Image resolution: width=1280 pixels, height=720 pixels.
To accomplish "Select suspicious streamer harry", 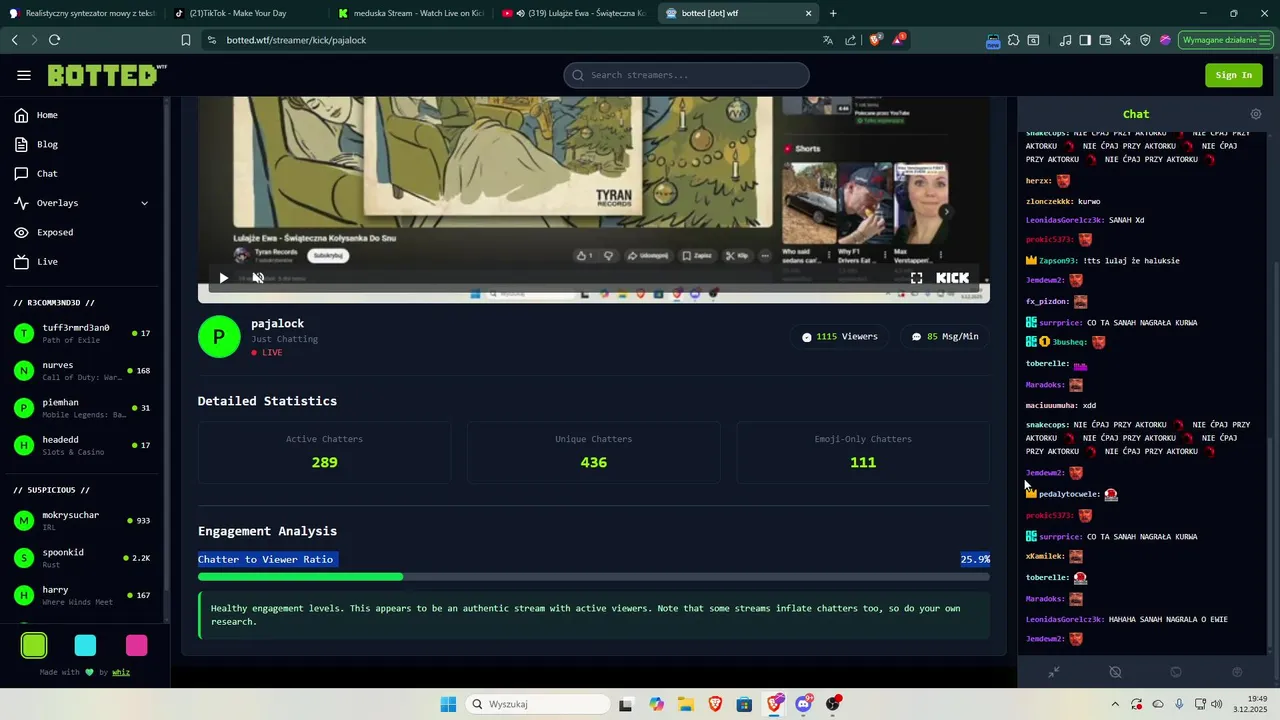I will [82, 595].
